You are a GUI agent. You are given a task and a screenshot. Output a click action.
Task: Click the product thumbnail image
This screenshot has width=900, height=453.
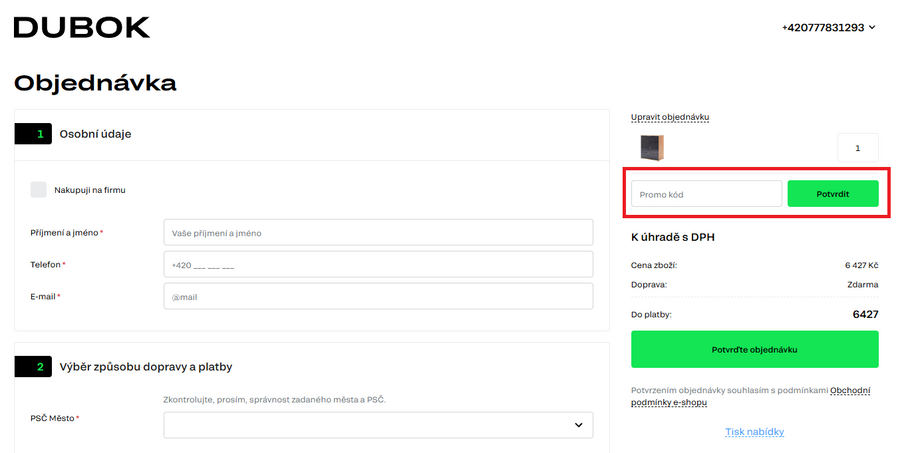(652, 148)
